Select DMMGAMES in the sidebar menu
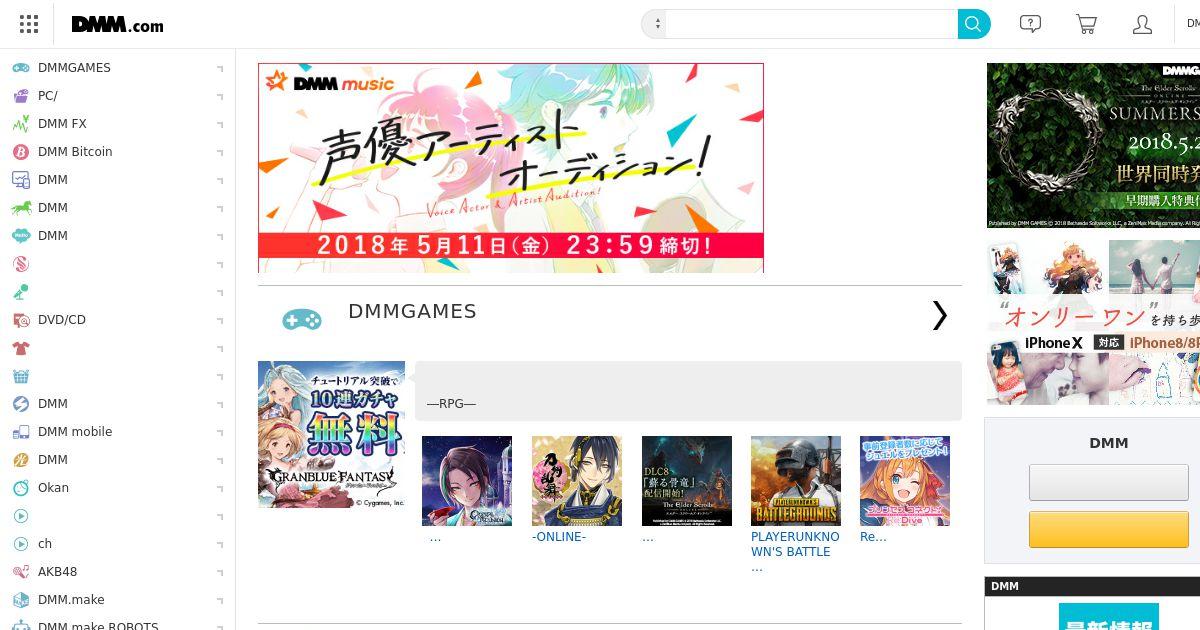 [x=74, y=68]
